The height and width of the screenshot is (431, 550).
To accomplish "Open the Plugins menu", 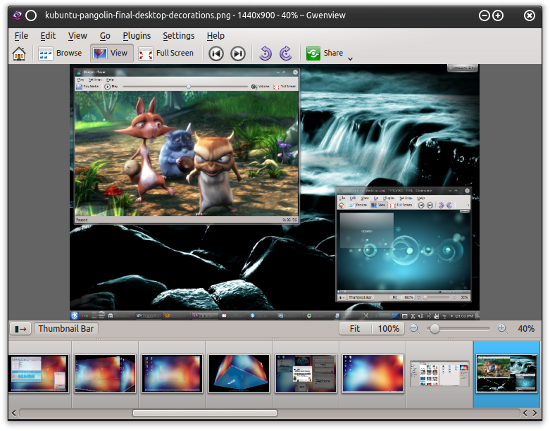I will pos(136,36).
